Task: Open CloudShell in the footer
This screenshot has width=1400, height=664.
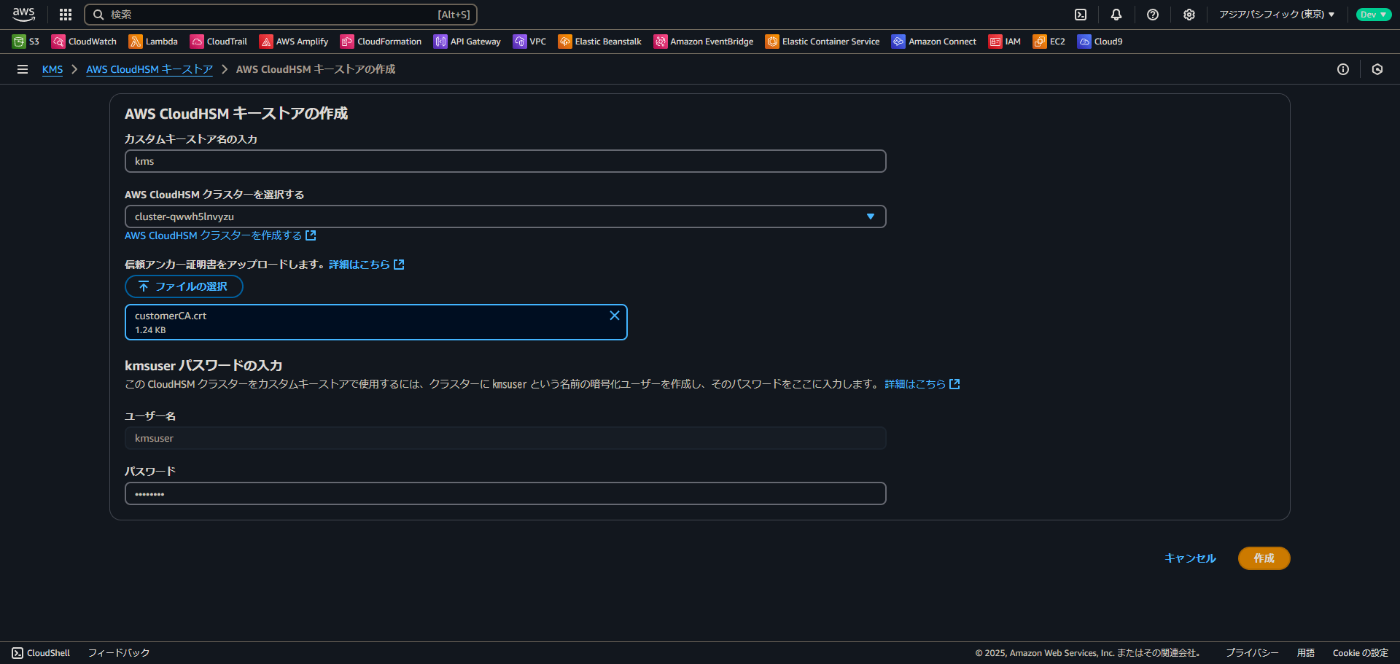Action: click(x=41, y=653)
